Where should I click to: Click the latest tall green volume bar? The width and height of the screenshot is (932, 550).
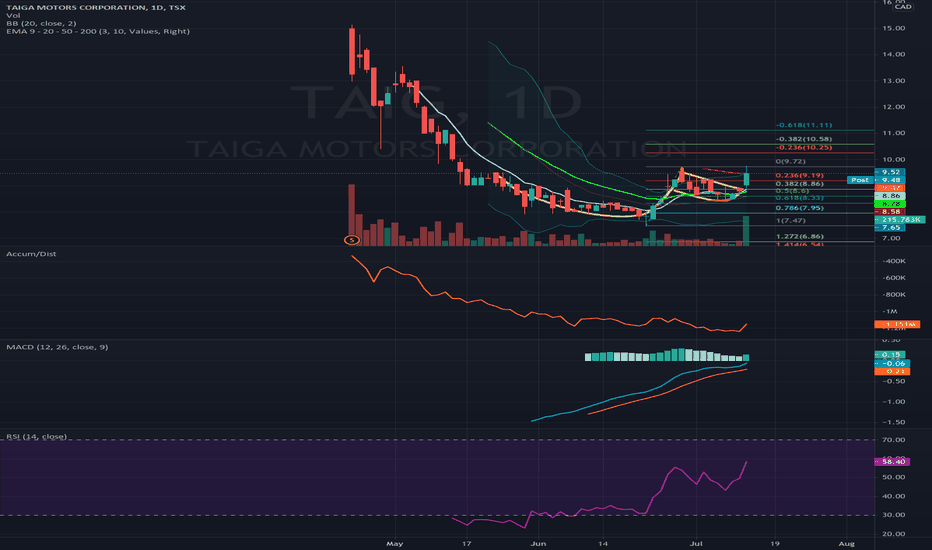[x=746, y=231]
